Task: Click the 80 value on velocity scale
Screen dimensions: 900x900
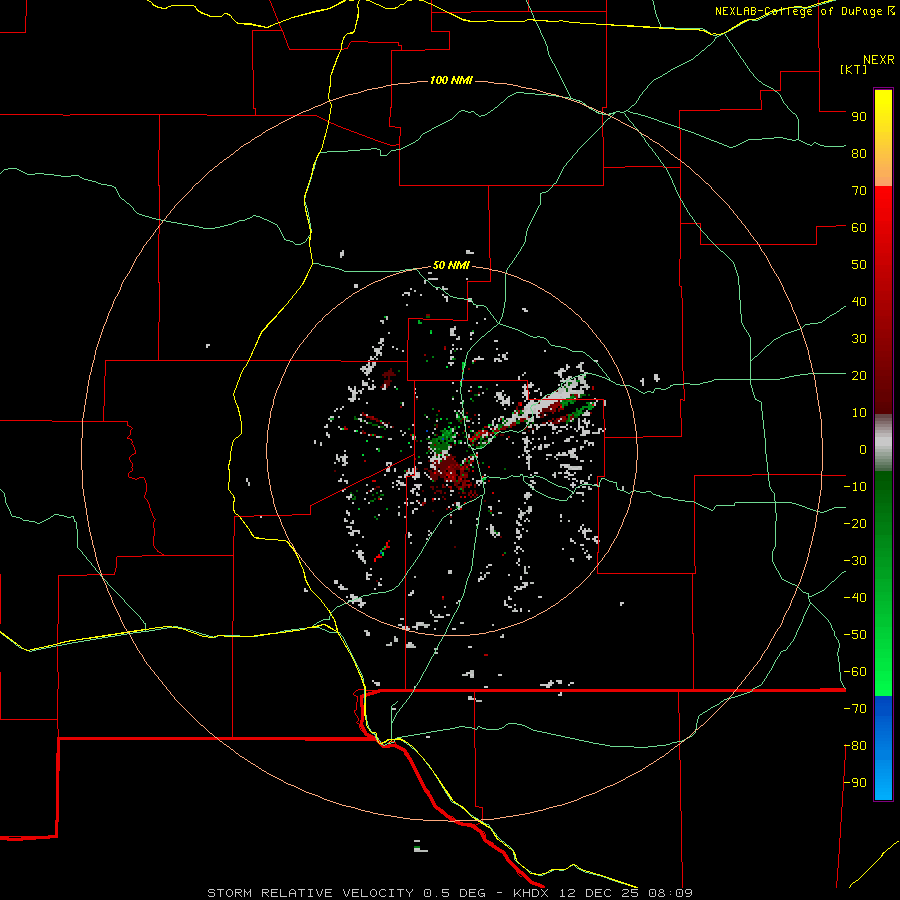Action: [859, 153]
